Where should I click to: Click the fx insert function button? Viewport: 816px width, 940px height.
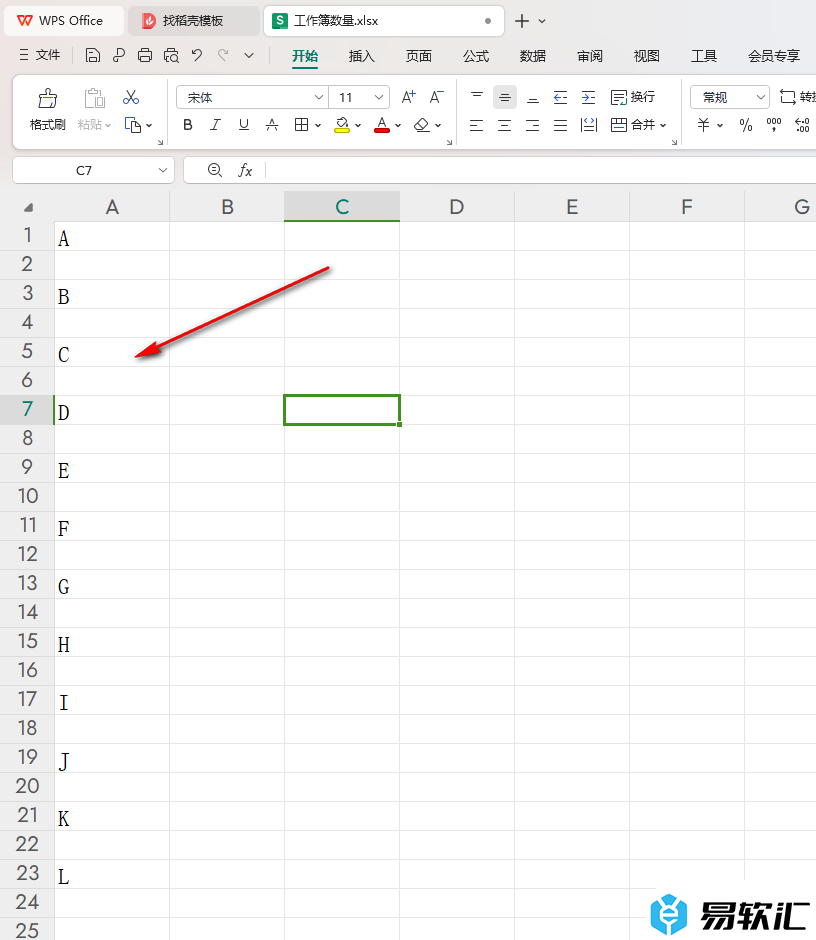245,170
